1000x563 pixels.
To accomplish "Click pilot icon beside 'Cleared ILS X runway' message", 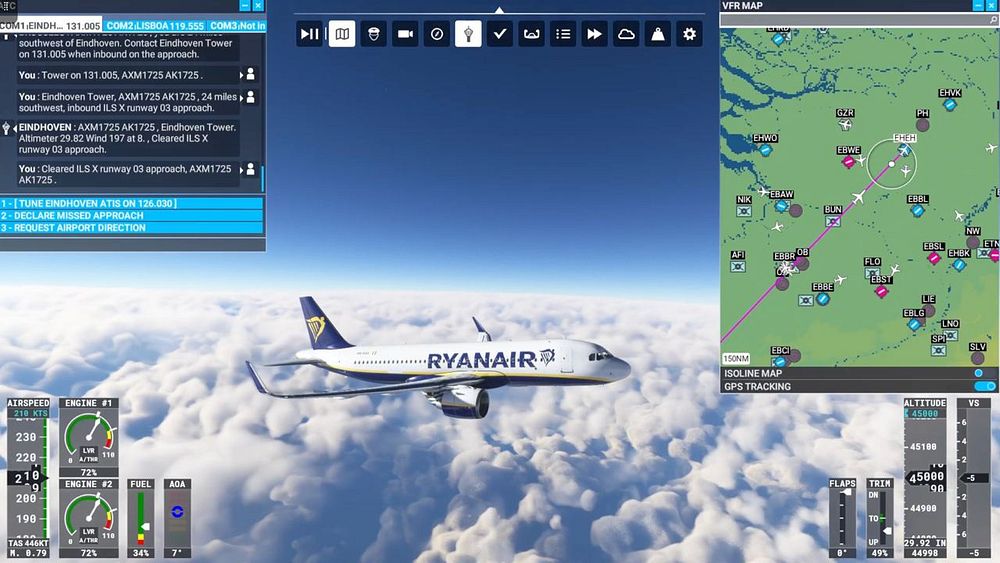I will [x=251, y=169].
